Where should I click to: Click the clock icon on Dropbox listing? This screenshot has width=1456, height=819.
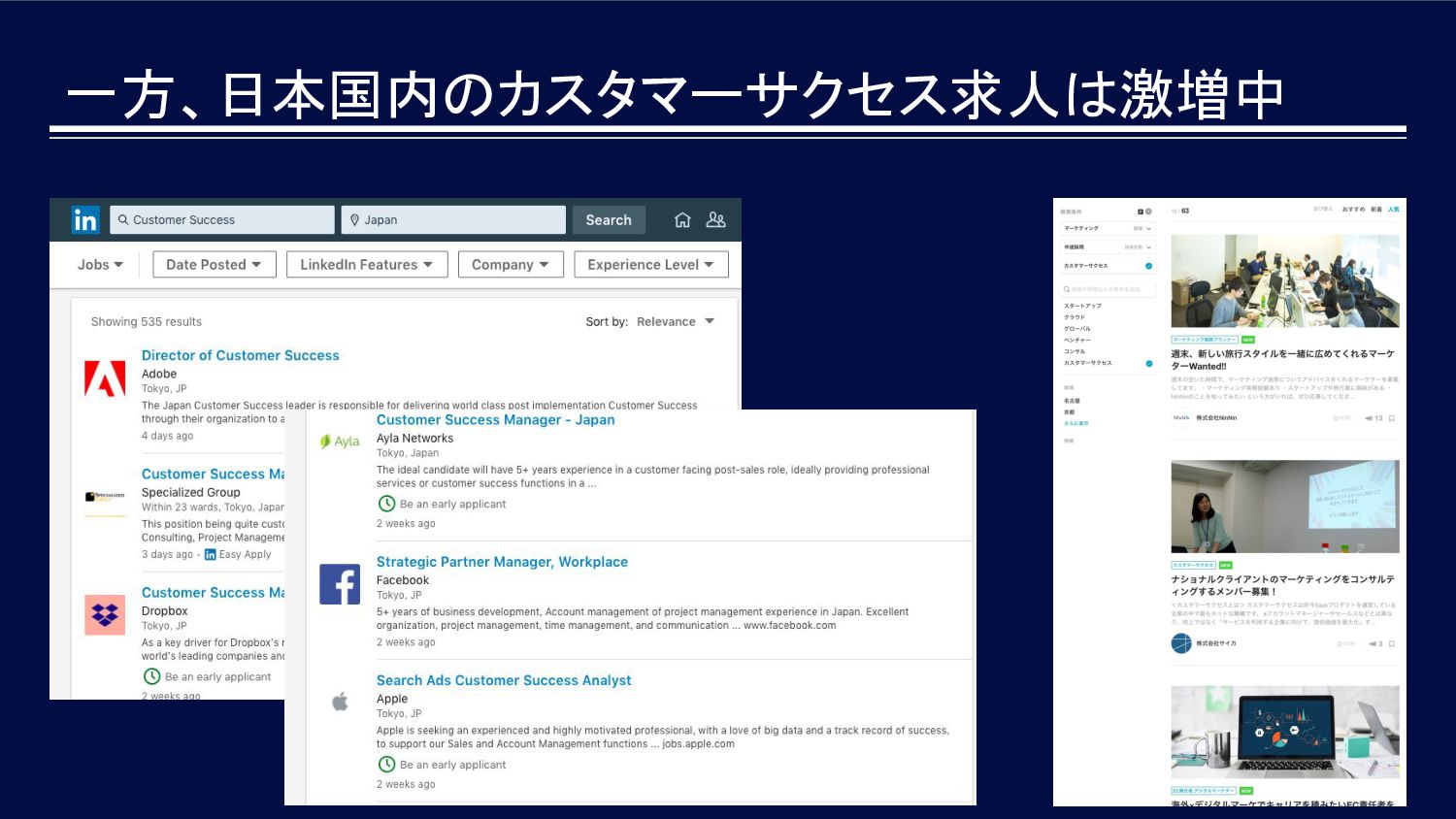tap(151, 676)
